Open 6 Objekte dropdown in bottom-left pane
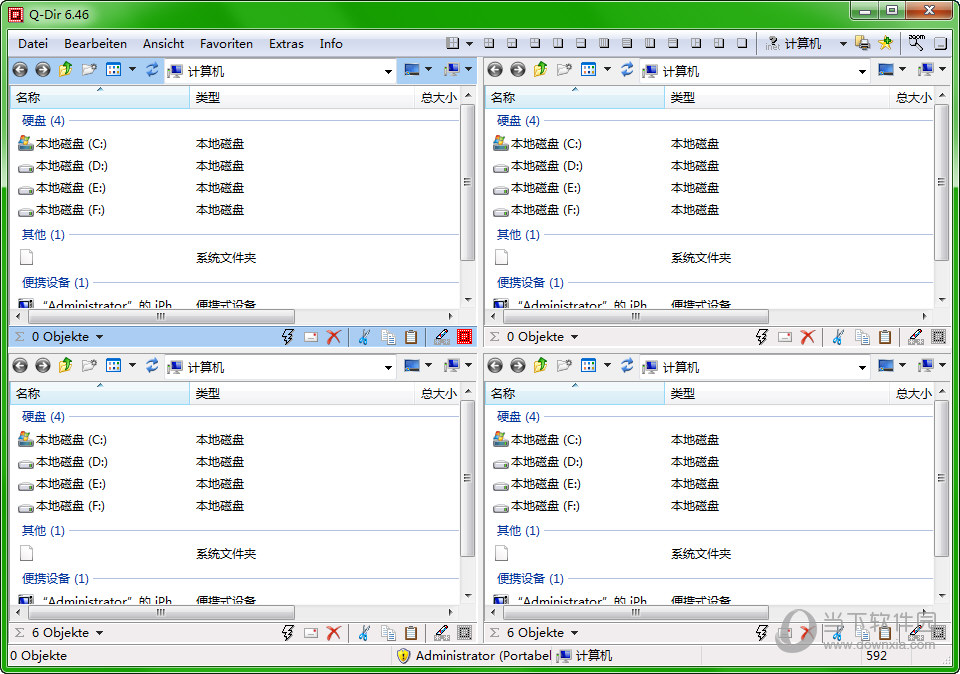The image size is (960, 674). 100,633
